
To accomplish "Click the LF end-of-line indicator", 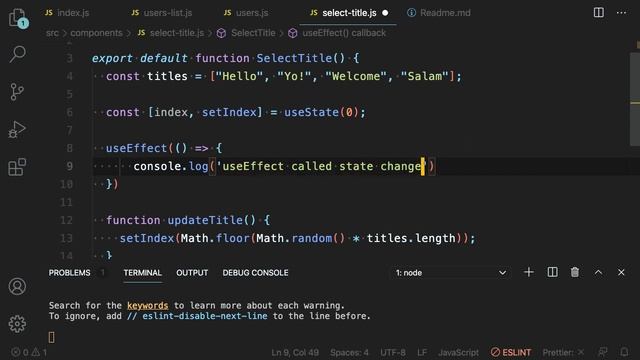I will pyautogui.click(x=422, y=352).
